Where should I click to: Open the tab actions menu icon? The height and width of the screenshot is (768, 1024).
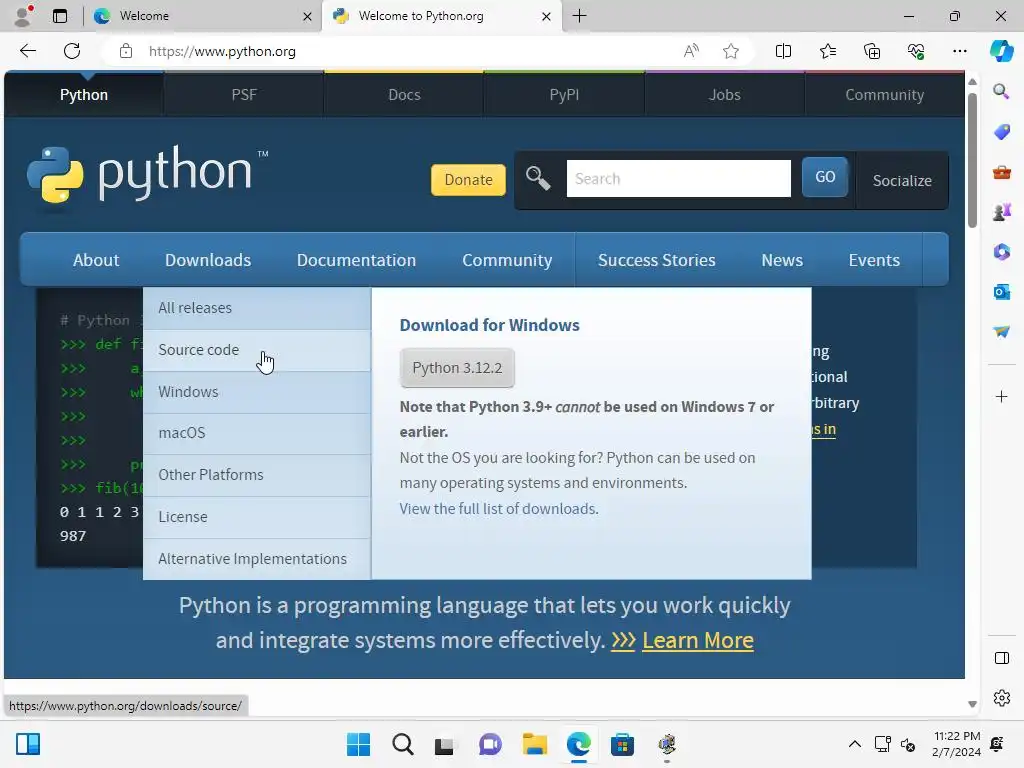click(x=59, y=16)
